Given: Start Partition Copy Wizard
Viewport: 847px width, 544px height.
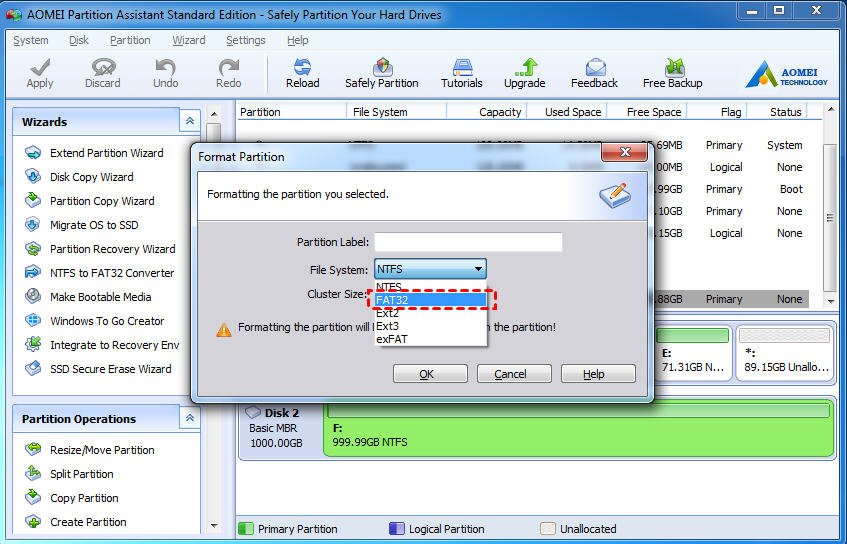Looking at the screenshot, I should click(x=90, y=201).
